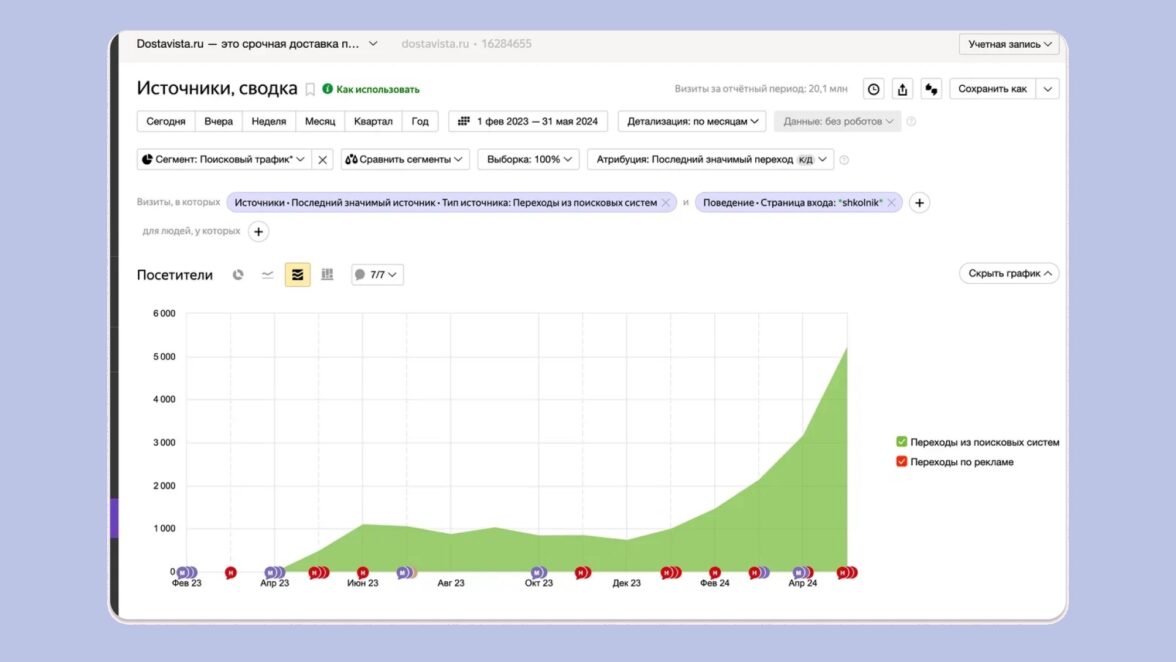The width and height of the screenshot is (1176, 662).
Task: Switch to column chart view icon
Action: pos(327,275)
